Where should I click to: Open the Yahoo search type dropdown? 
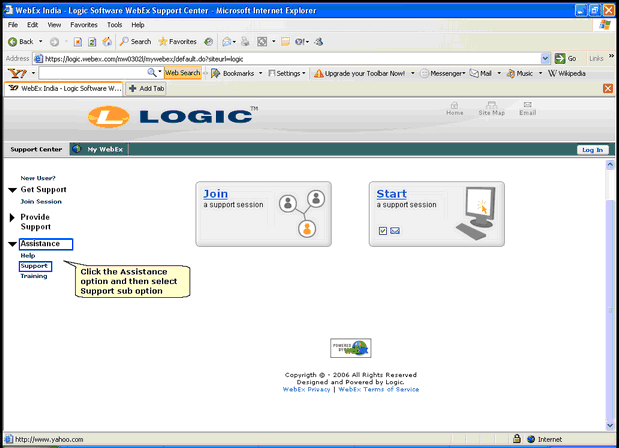tap(160, 72)
